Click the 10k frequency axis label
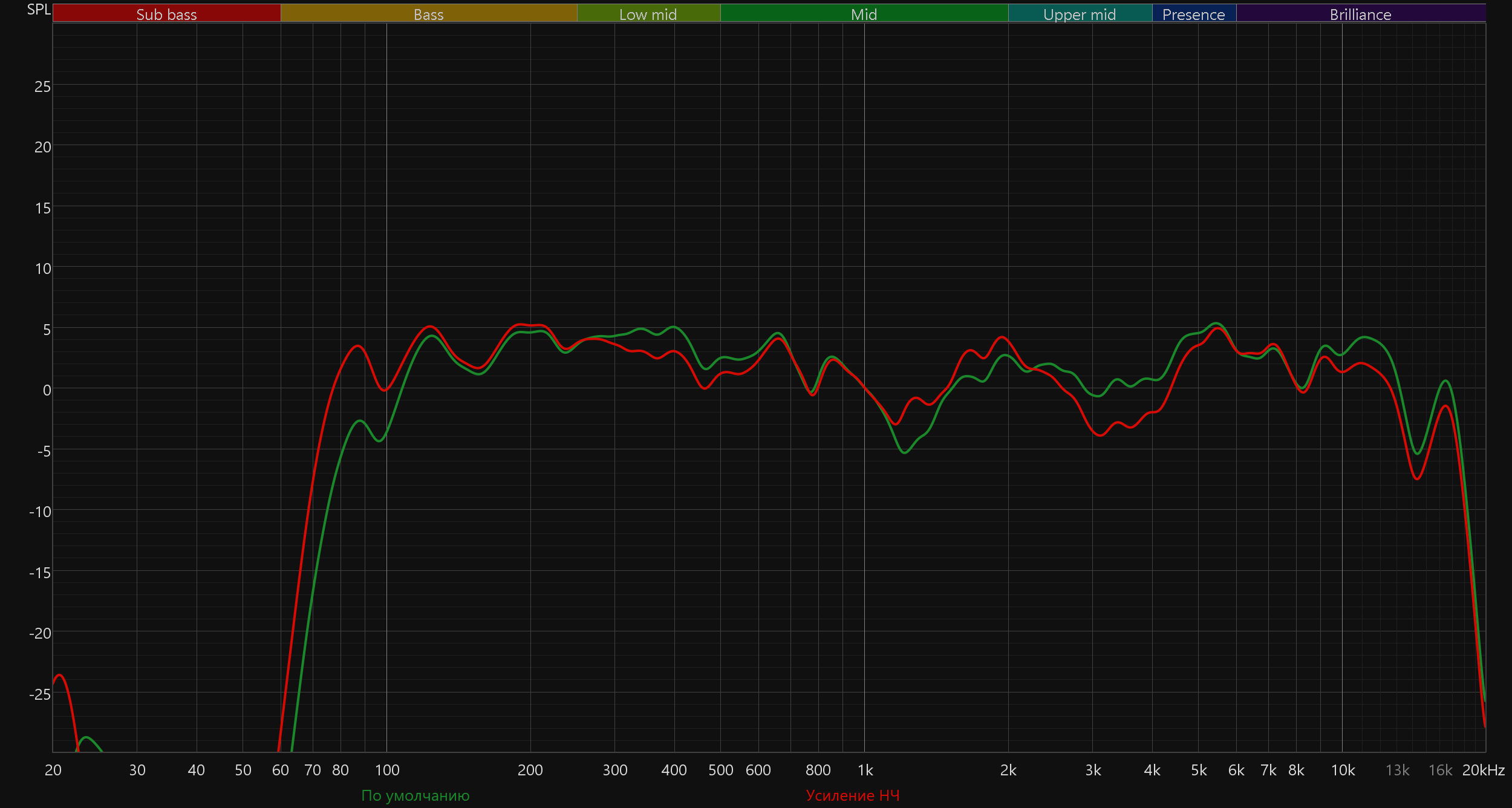 click(x=1343, y=770)
